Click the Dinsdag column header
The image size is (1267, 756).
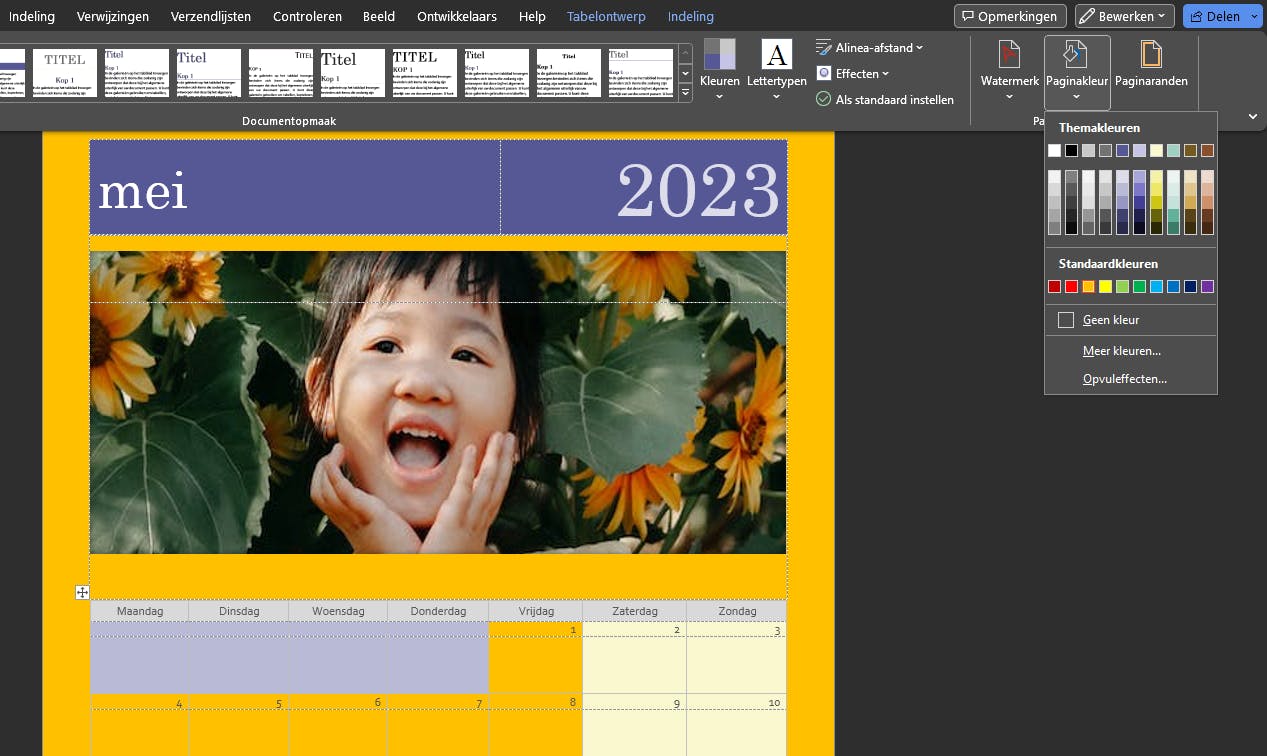pyautogui.click(x=239, y=611)
